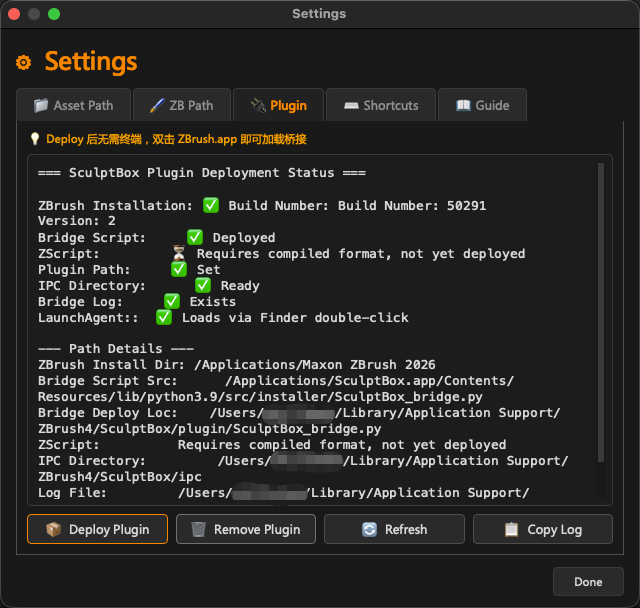Click the 'Version: 2' line
Viewport: 640px width, 608px height.
tap(77, 221)
